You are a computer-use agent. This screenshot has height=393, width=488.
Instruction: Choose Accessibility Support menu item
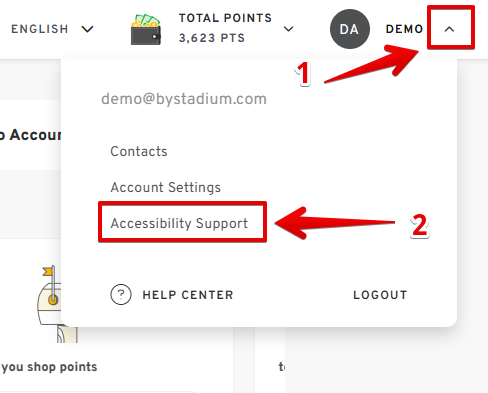pyautogui.click(x=179, y=223)
